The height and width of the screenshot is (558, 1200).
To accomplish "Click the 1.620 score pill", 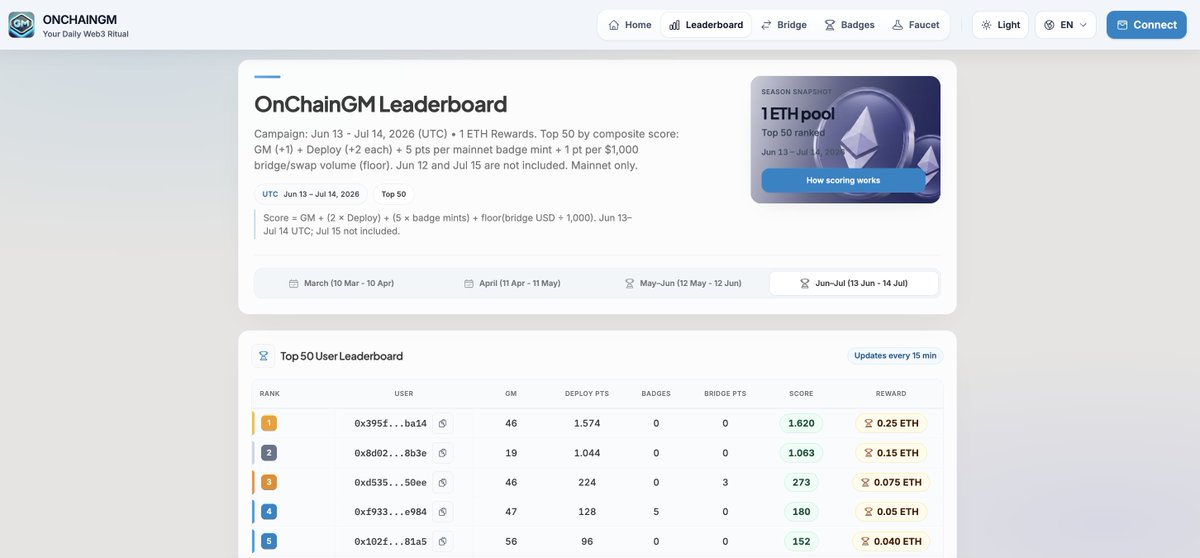I will tap(801, 423).
